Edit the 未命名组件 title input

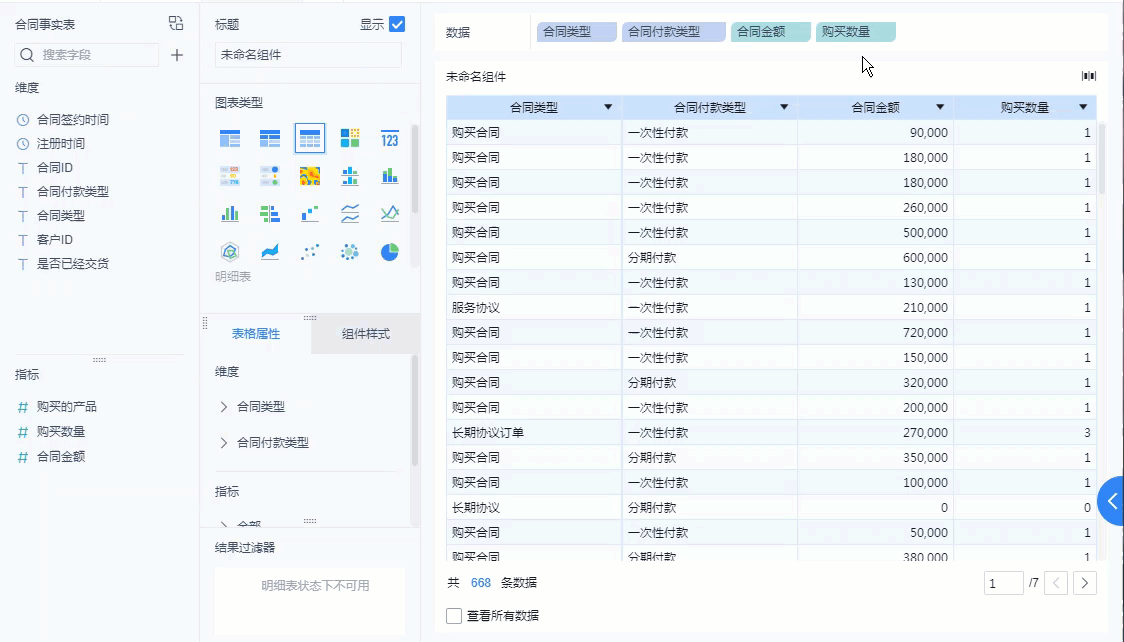tap(308, 55)
